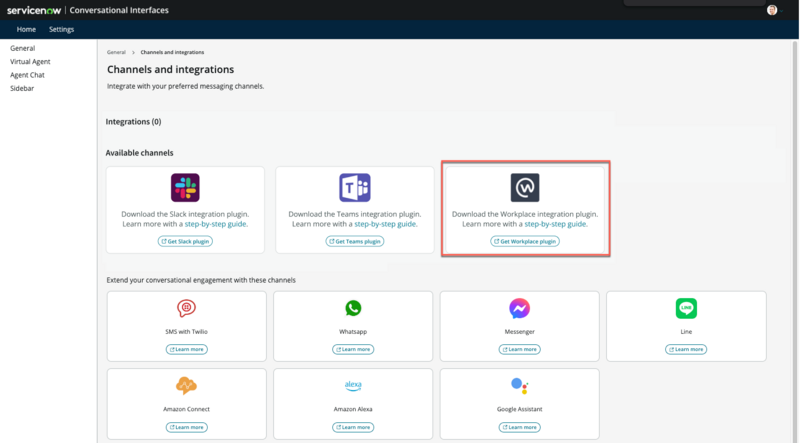Click the Messenger icon
Image resolution: width=800 pixels, height=443 pixels.
pyautogui.click(x=519, y=308)
